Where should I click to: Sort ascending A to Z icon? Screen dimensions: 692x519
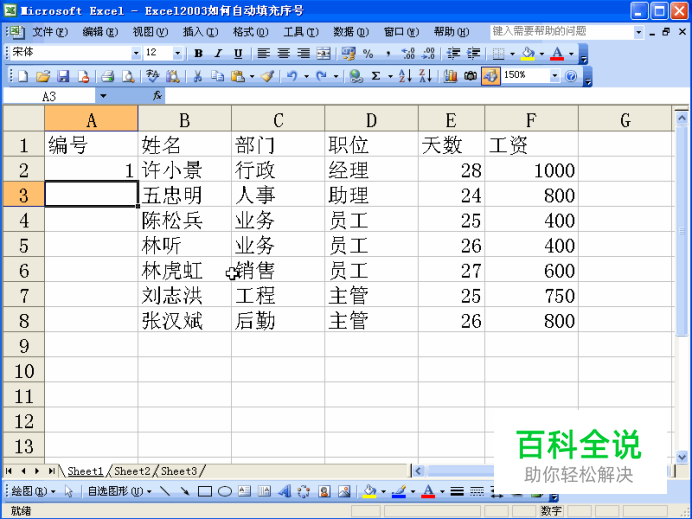pos(405,76)
